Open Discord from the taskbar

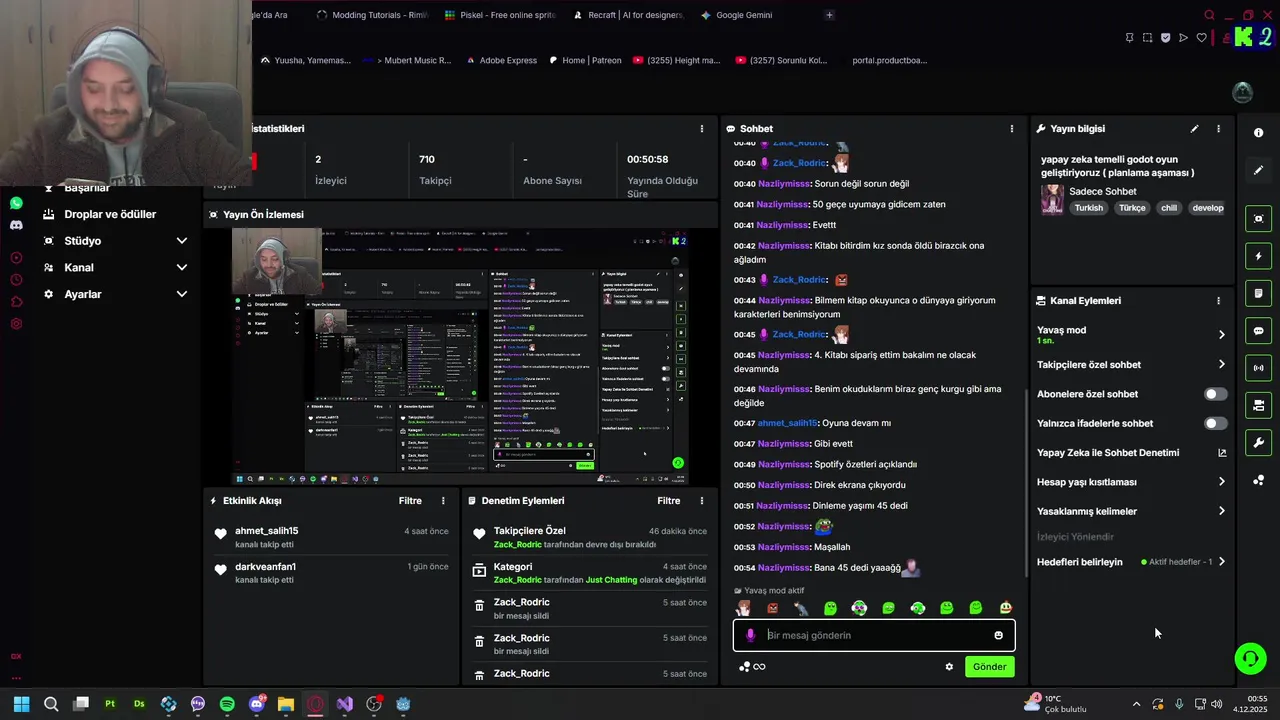coord(257,704)
